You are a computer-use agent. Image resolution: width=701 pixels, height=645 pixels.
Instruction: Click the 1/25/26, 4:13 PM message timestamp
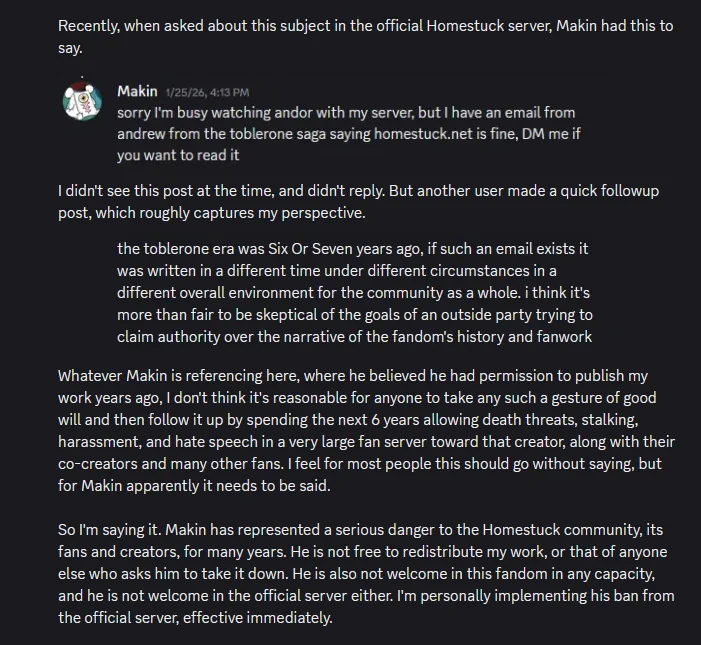click(207, 93)
